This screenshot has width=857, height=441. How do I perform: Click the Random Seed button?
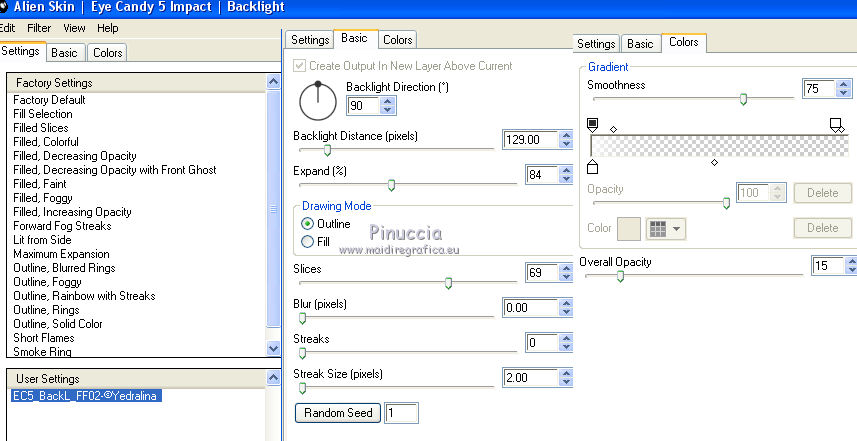click(x=338, y=413)
